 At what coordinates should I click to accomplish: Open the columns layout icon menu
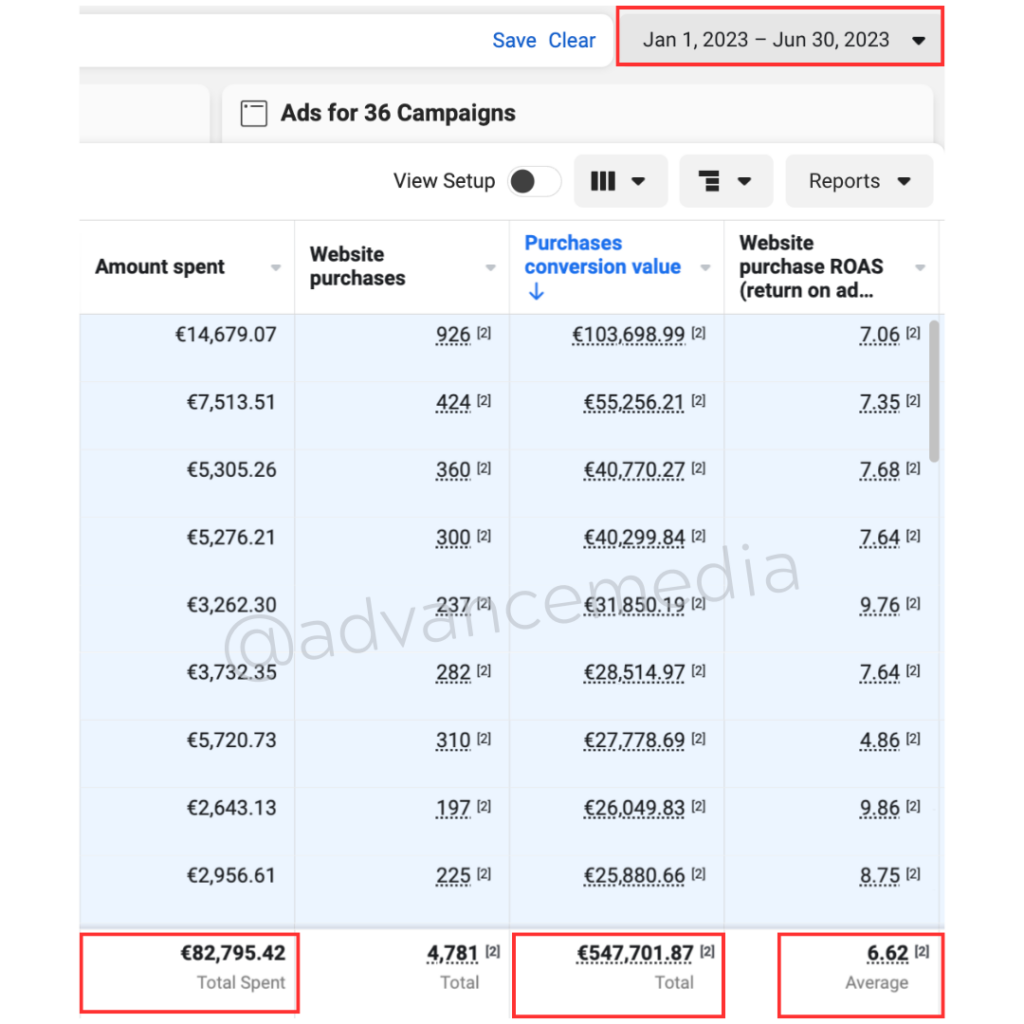(619, 181)
